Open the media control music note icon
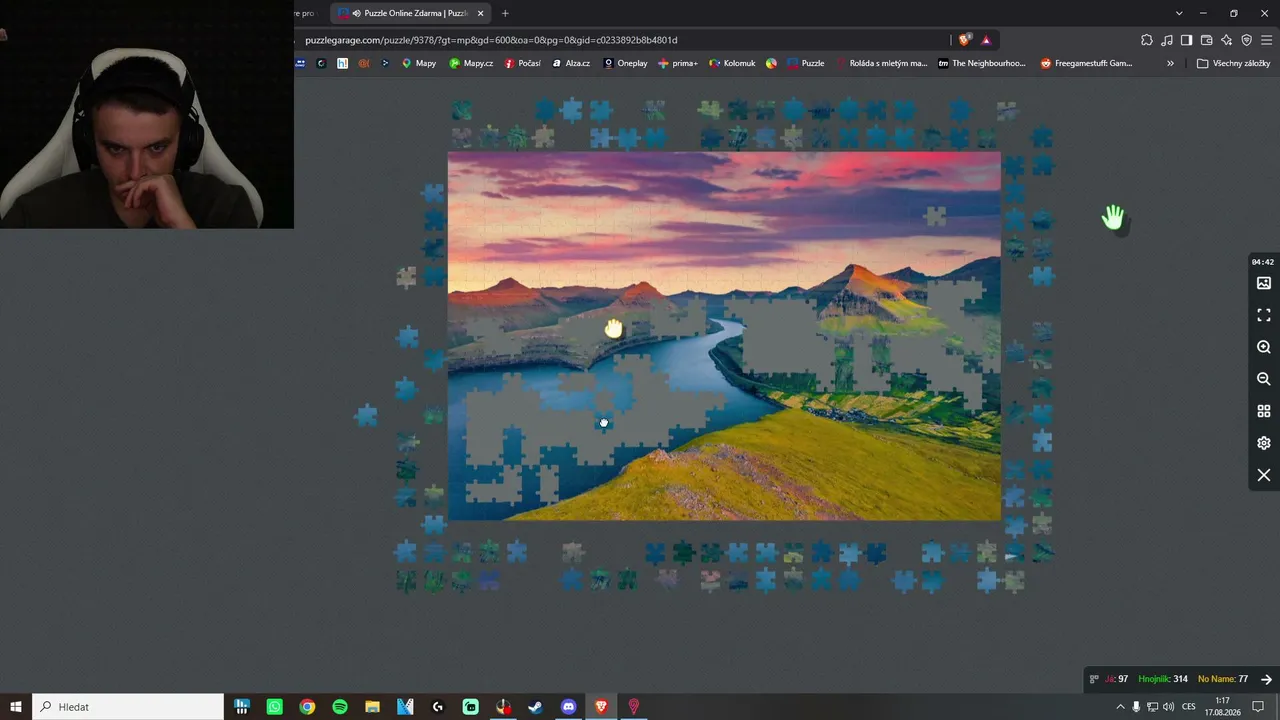 [1167, 40]
